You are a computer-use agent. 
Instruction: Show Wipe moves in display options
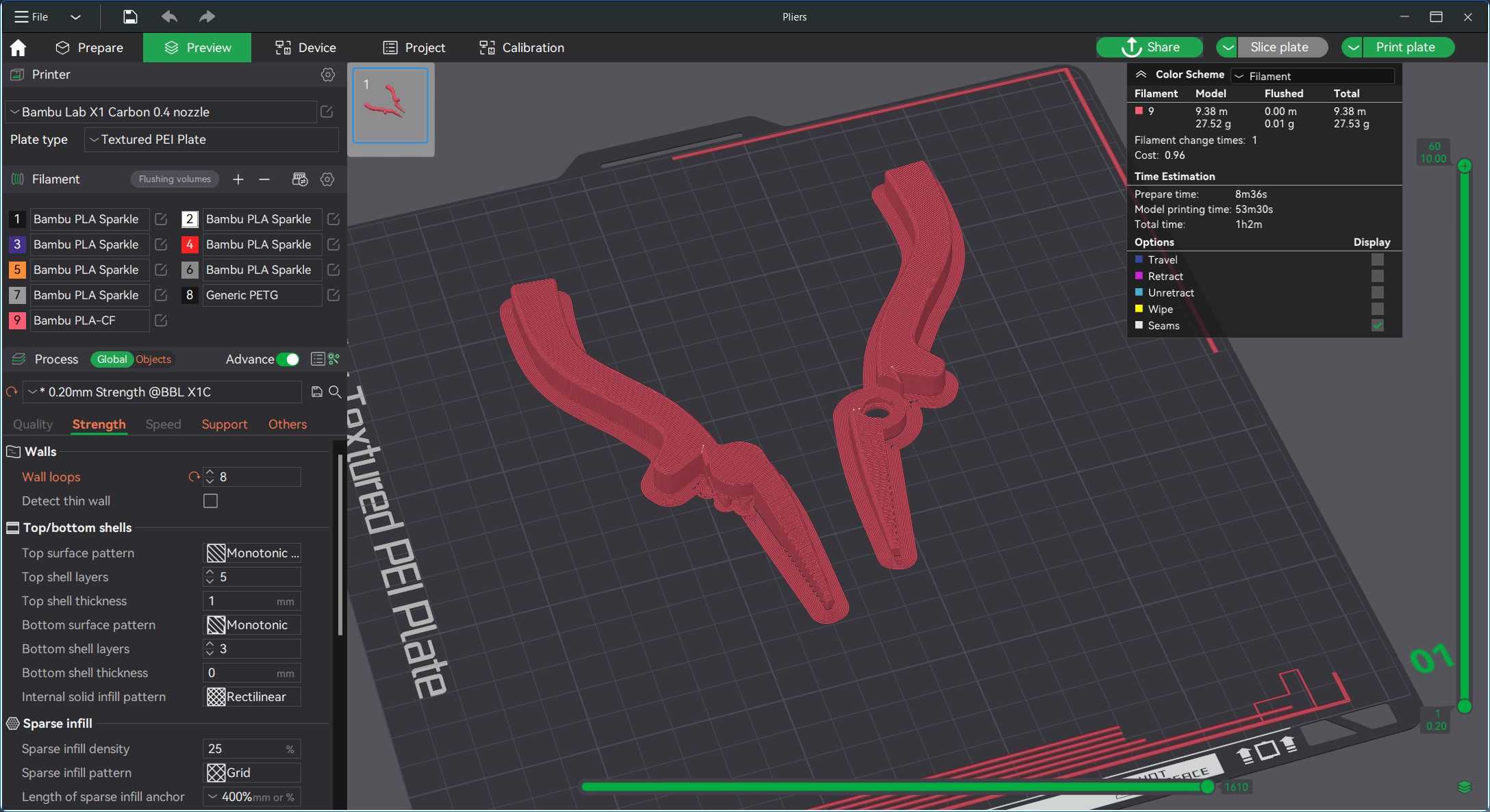click(1378, 309)
